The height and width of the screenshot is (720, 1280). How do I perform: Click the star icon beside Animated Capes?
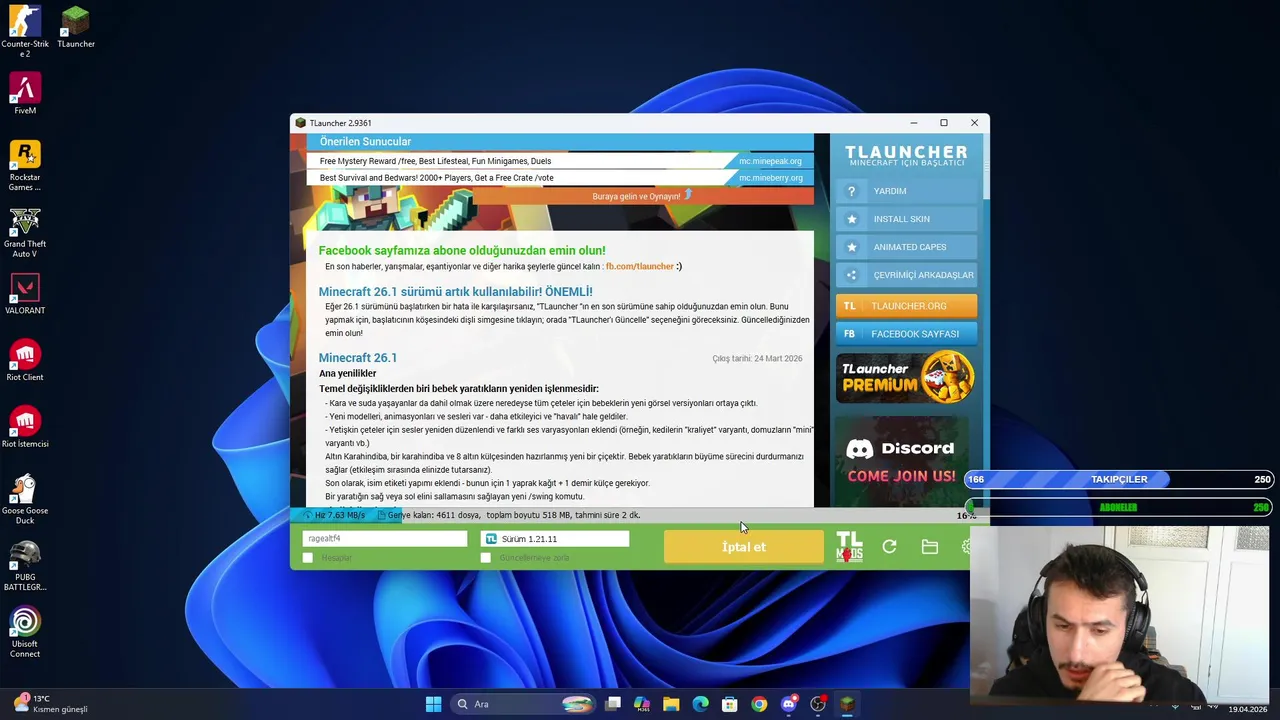851,247
